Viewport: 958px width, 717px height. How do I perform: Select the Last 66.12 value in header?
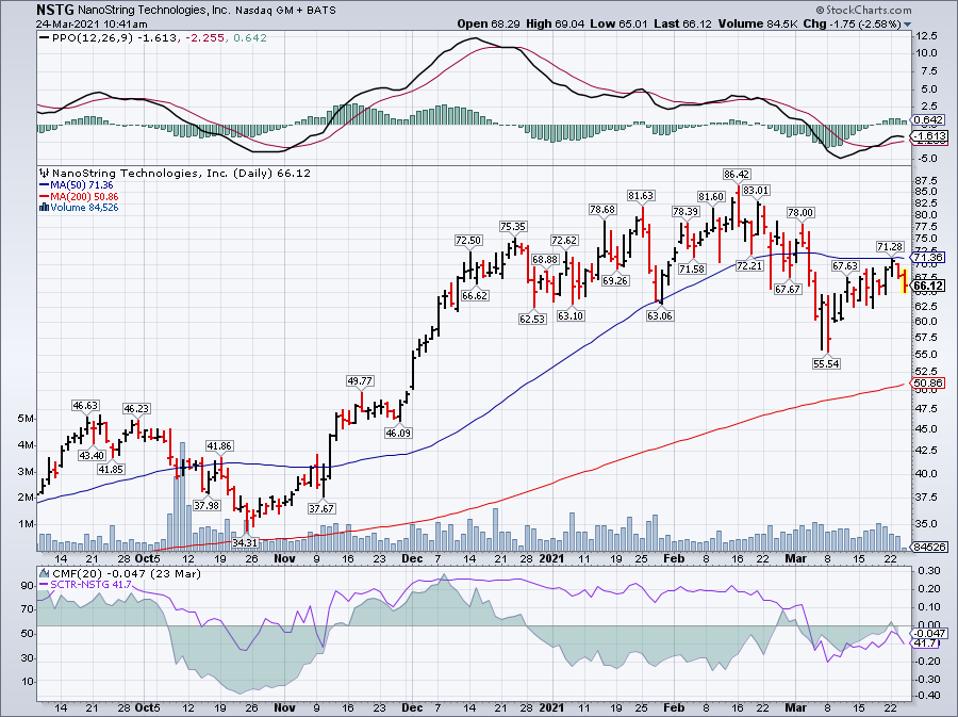click(682, 24)
